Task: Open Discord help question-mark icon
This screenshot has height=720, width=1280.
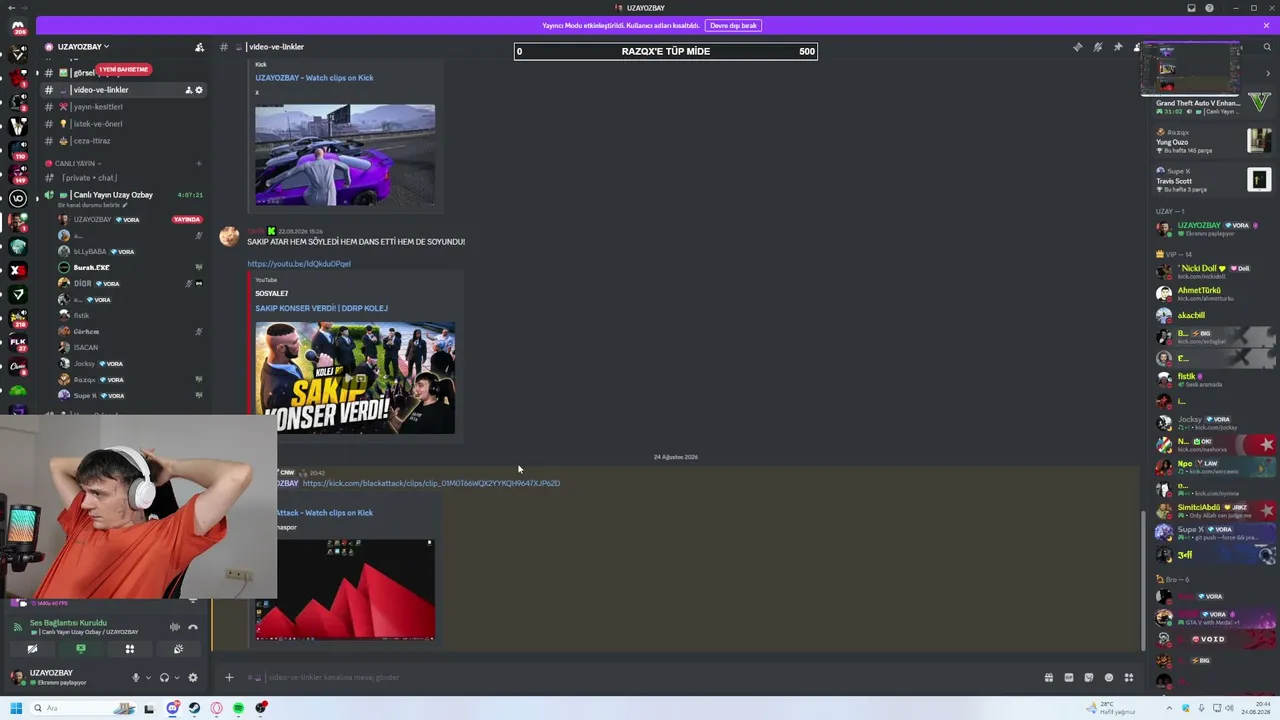Action: tap(1209, 8)
